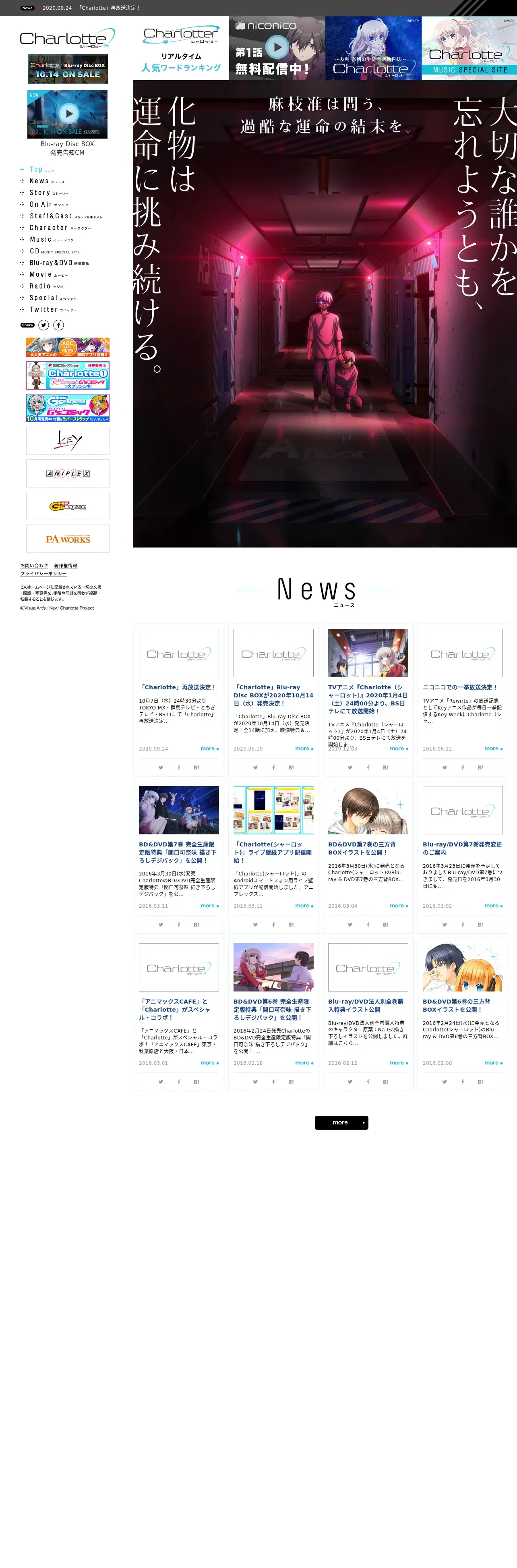The height and width of the screenshot is (1568, 517).
Task: Open the headline 'ニコニコでの一挙放送決定！'
Action: (460, 687)
